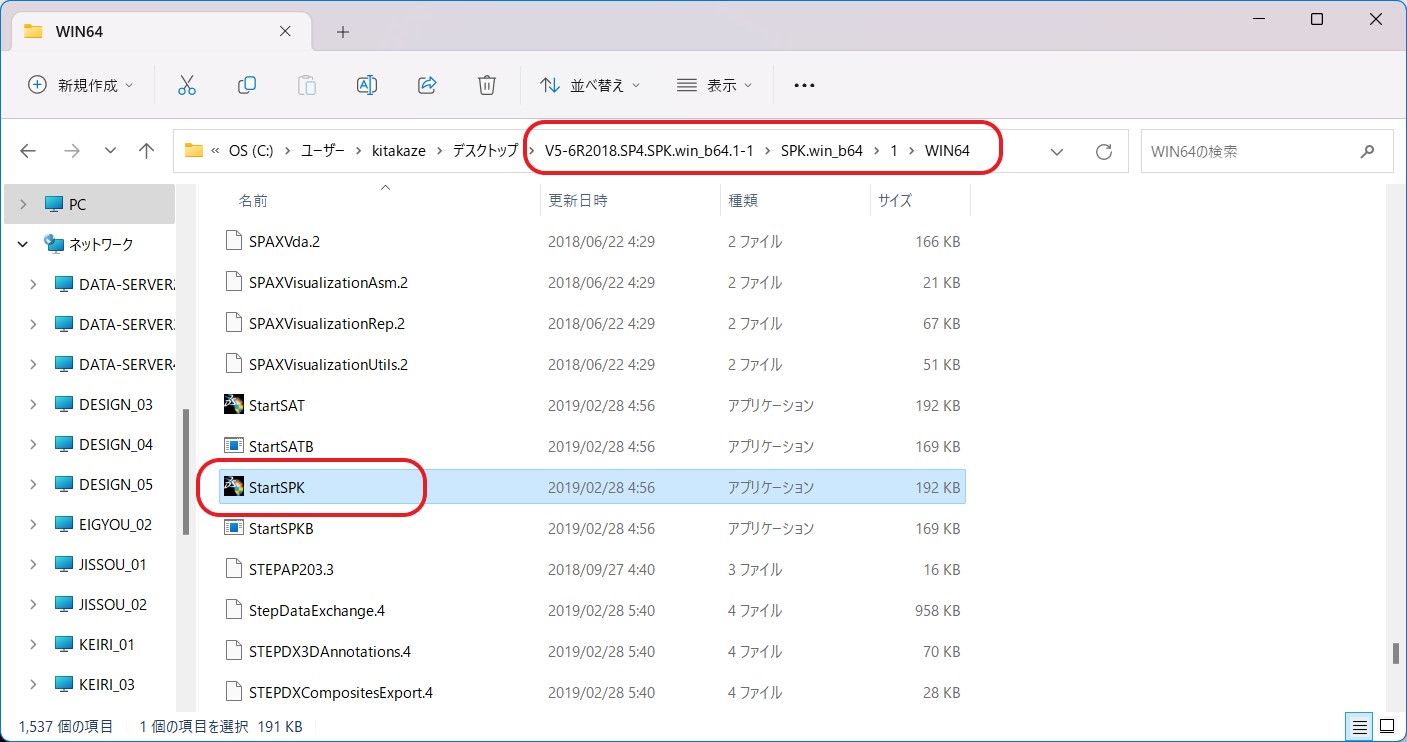Expand the DESIGN_03 network node
1407x742 pixels.
pos(33,405)
